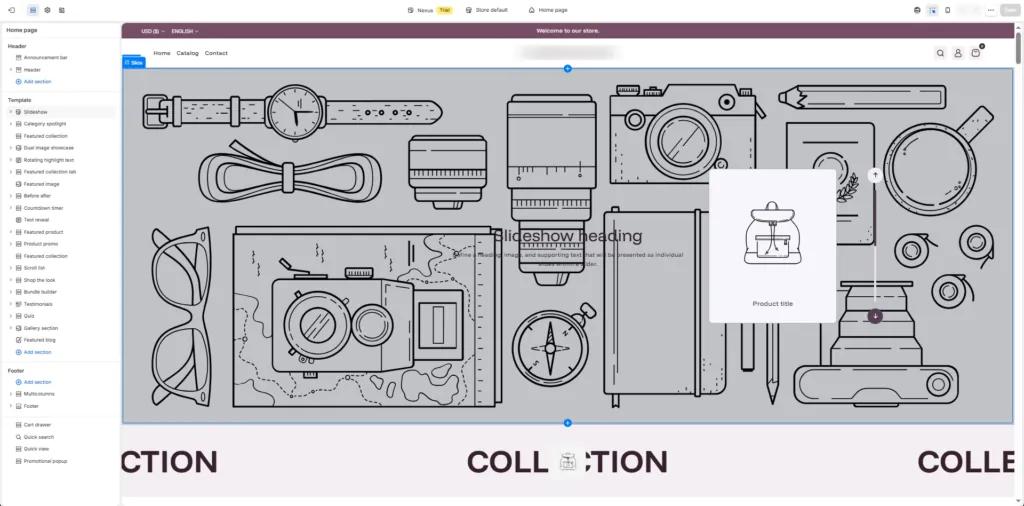Click the Quick search magnifier icon

[19, 437]
